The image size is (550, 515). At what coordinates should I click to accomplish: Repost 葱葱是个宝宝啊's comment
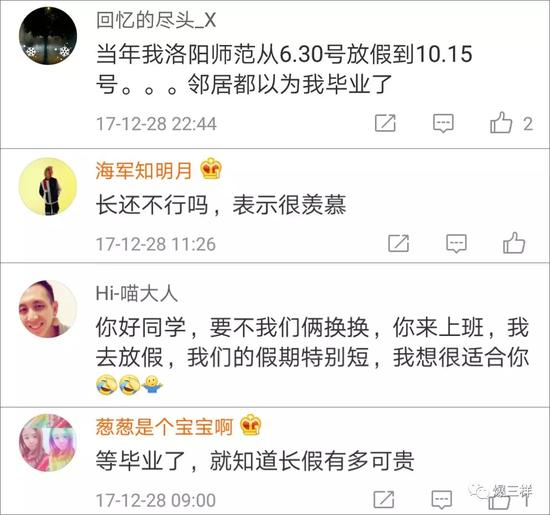384,500
